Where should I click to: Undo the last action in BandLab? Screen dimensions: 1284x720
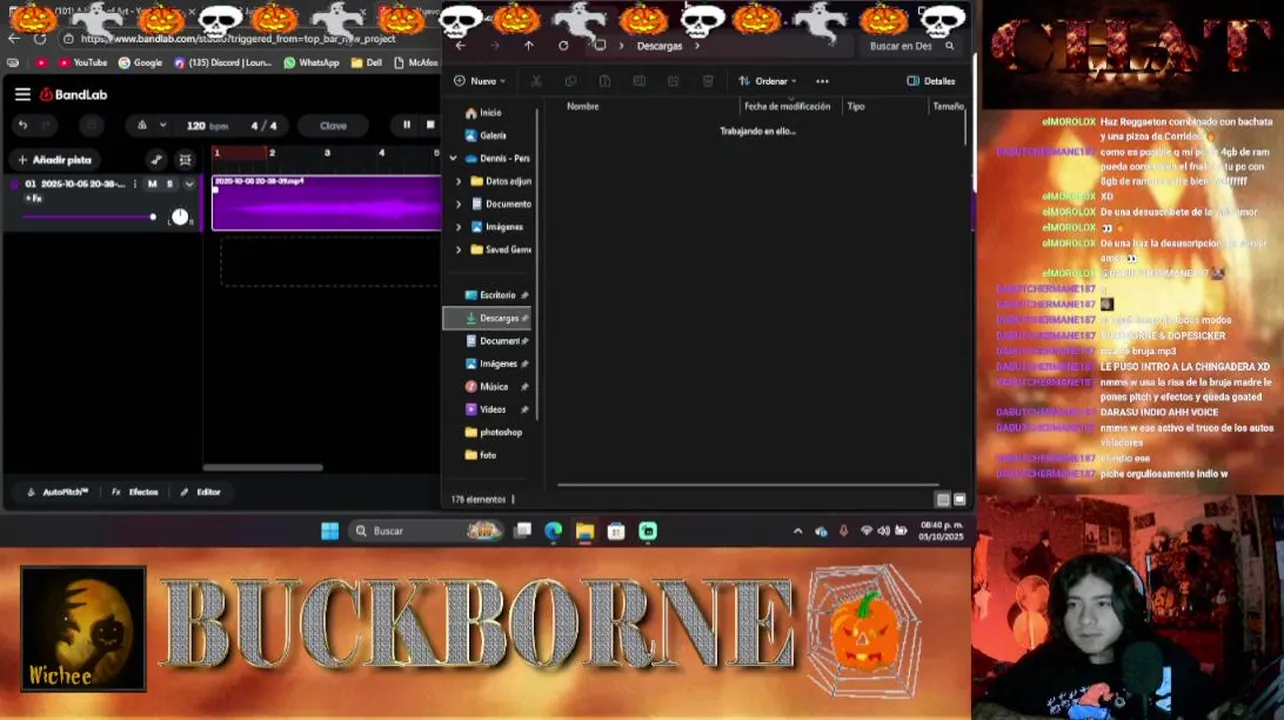pos(22,125)
